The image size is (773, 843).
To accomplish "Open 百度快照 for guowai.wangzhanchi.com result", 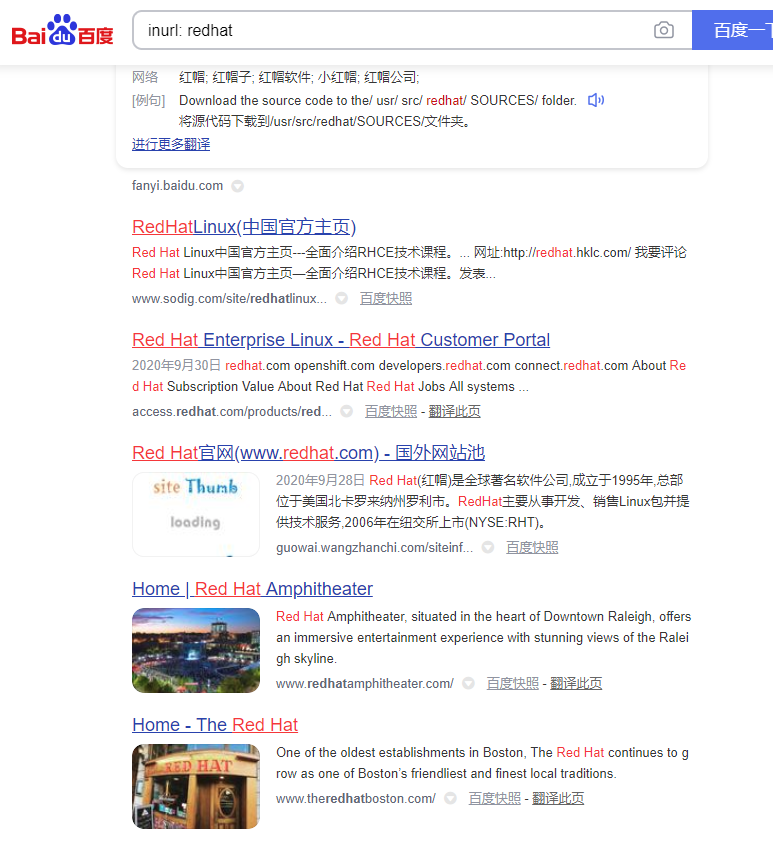I will pyautogui.click(x=532, y=547).
